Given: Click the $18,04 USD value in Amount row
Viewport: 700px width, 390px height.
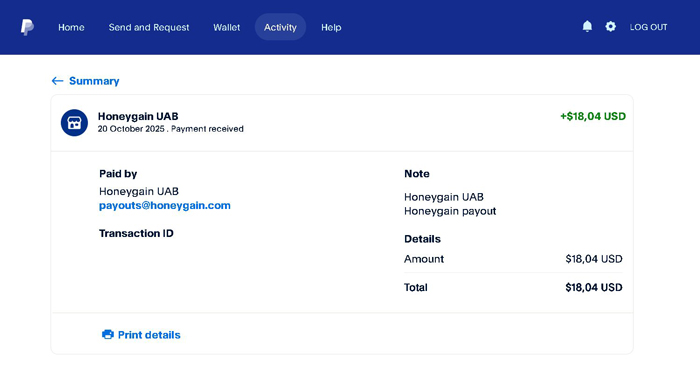Looking at the screenshot, I should [x=594, y=259].
